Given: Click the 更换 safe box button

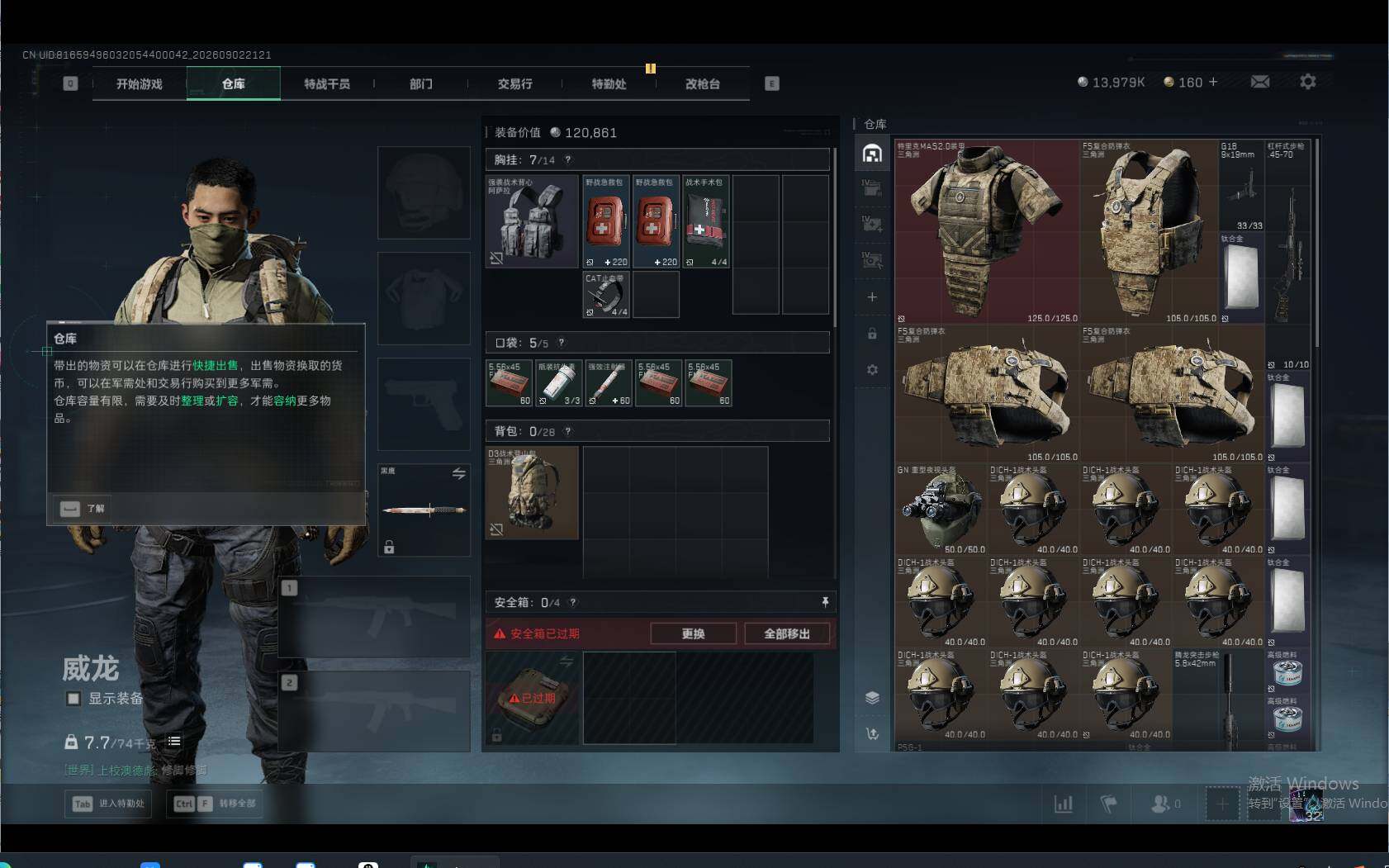Looking at the screenshot, I should pos(693,633).
